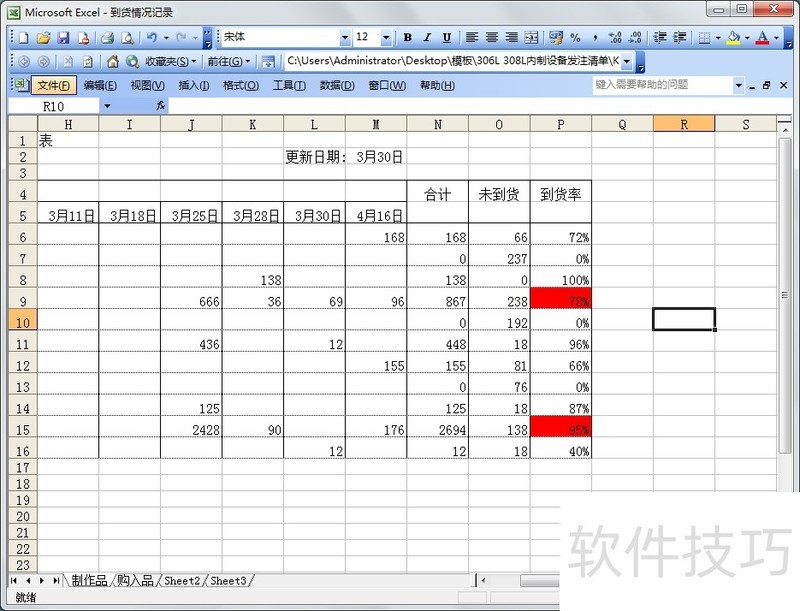The height and width of the screenshot is (611, 800).
Task: Apply italic formatting
Action: coord(425,37)
